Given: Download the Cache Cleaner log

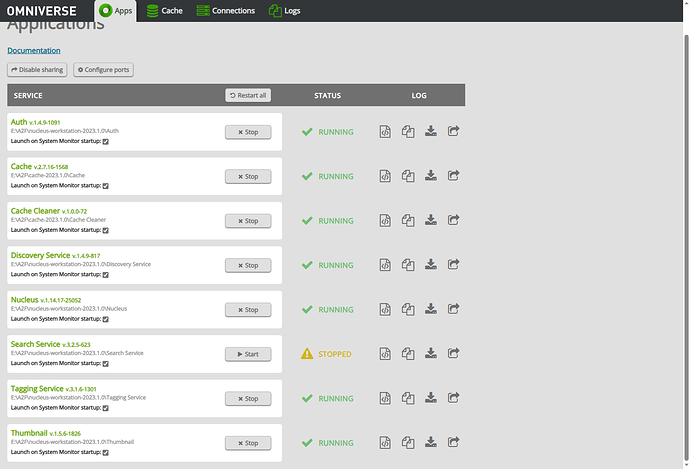Looking at the screenshot, I should click(x=431, y=220).
